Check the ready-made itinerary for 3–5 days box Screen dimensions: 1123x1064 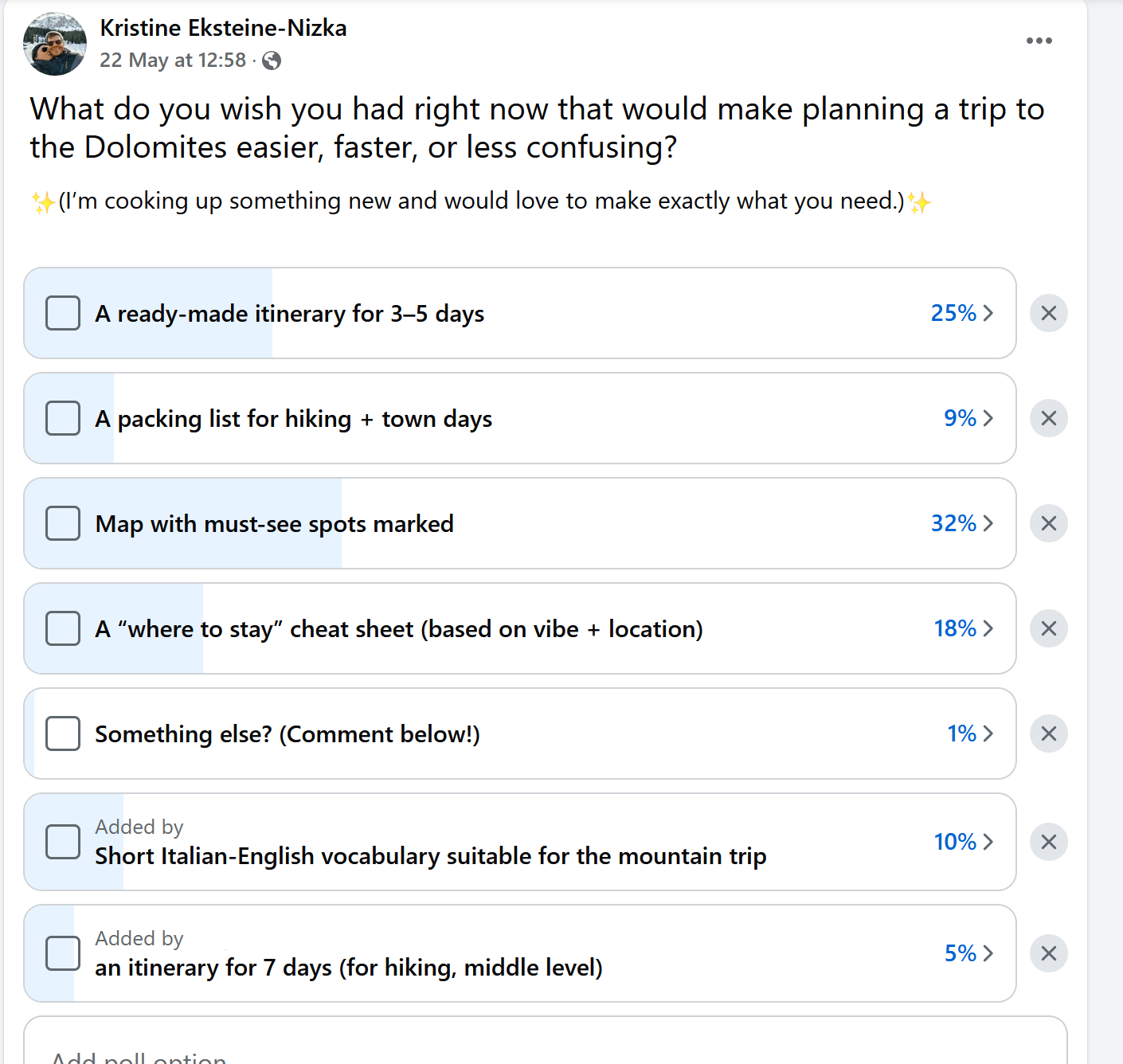63,313
